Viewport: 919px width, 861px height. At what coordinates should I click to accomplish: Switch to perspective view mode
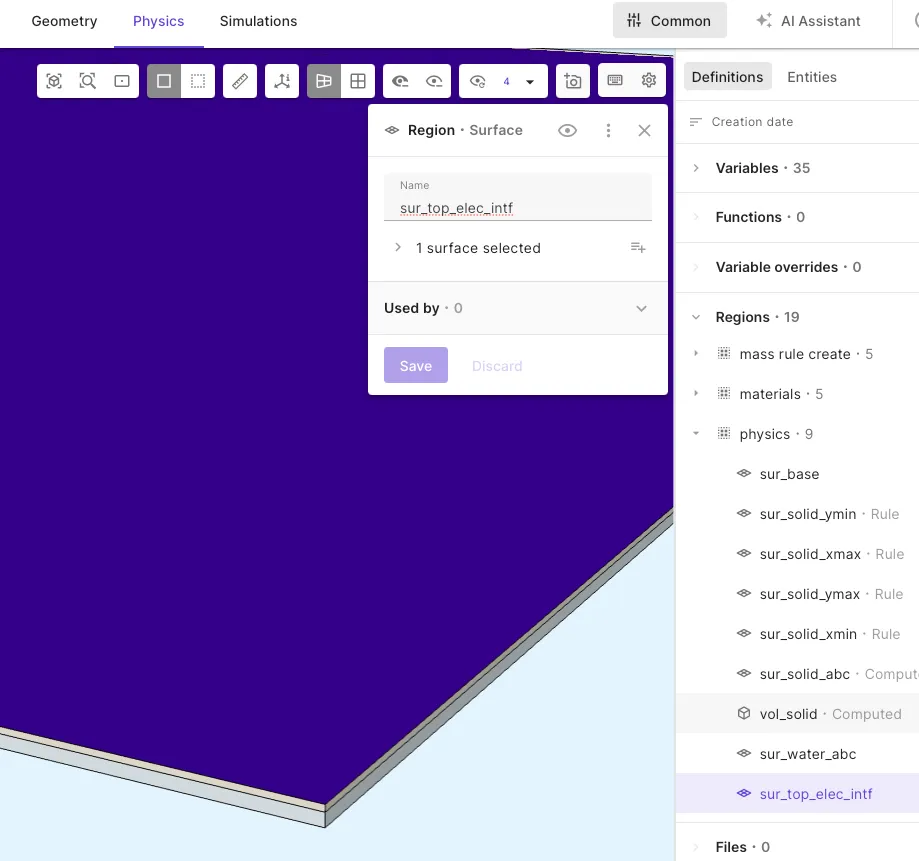324,81
